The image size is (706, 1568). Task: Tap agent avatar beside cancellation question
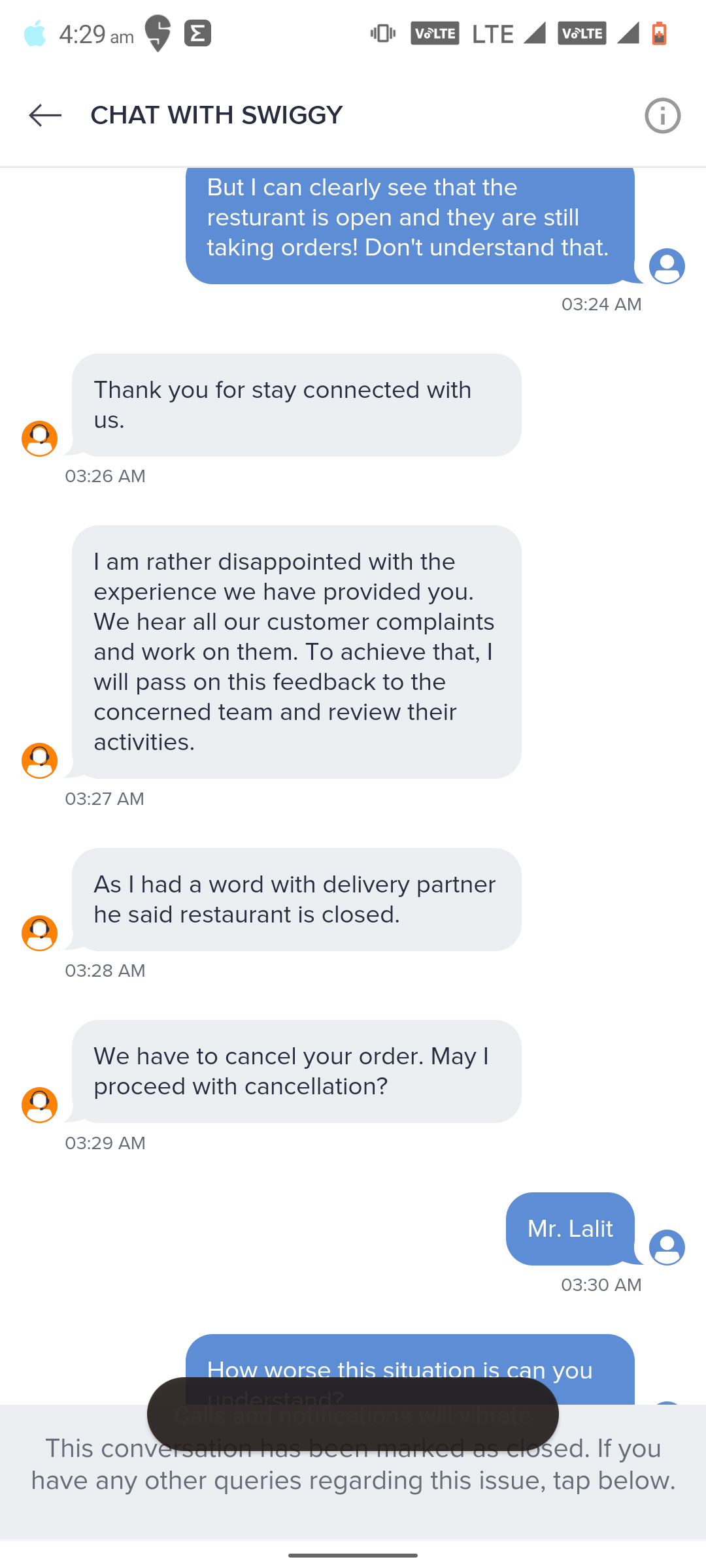[39, 1105]
